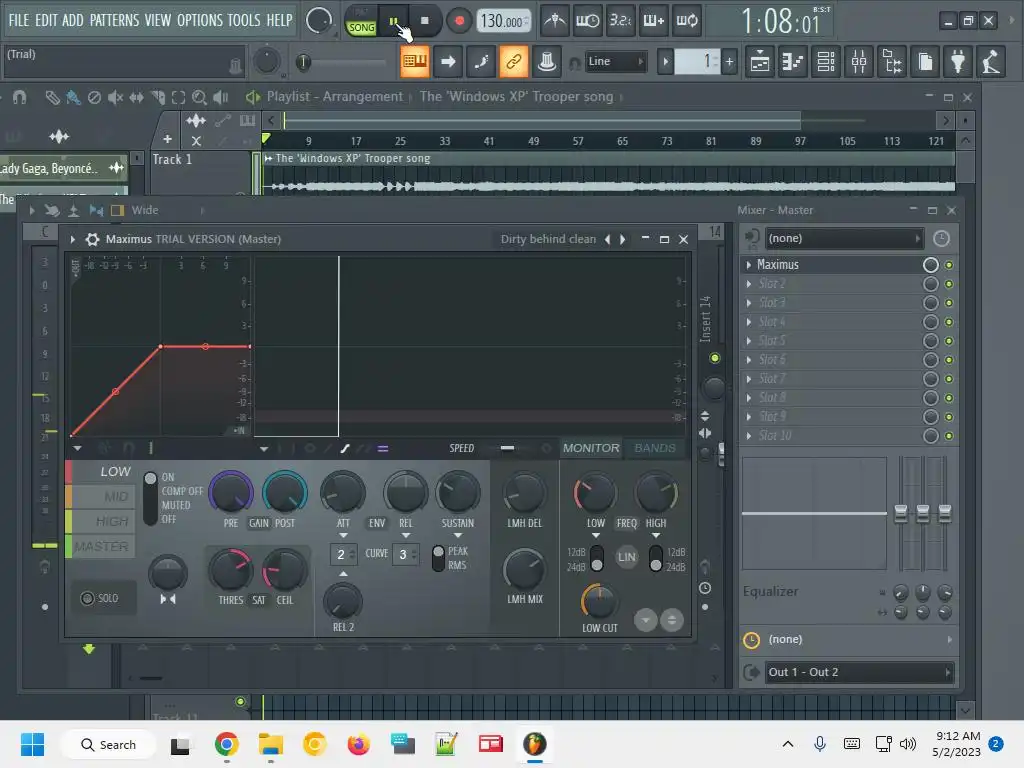Toggle LOW 12dB/24dB slope switch
Viewport: 1024px width, 768px height.
[x=597, y=558]
